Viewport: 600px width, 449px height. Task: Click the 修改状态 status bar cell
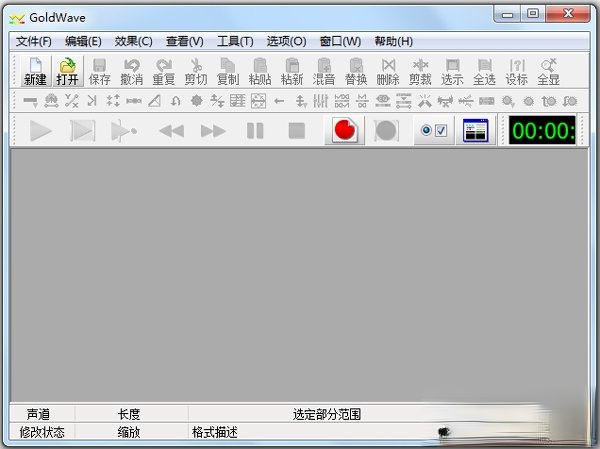point(42,433)
